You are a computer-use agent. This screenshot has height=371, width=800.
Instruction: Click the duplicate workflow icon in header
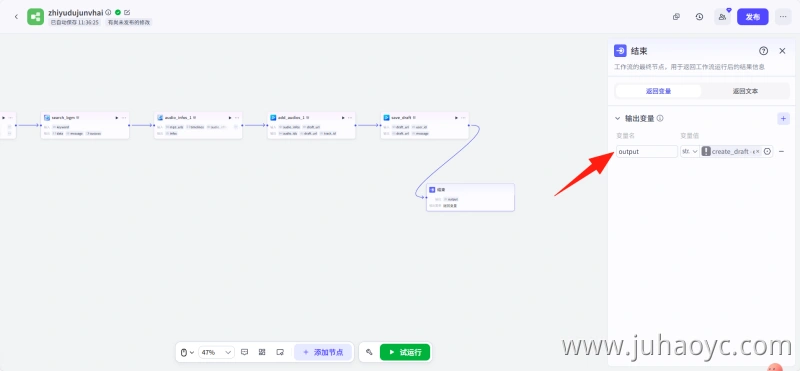[x=676, y=17]
